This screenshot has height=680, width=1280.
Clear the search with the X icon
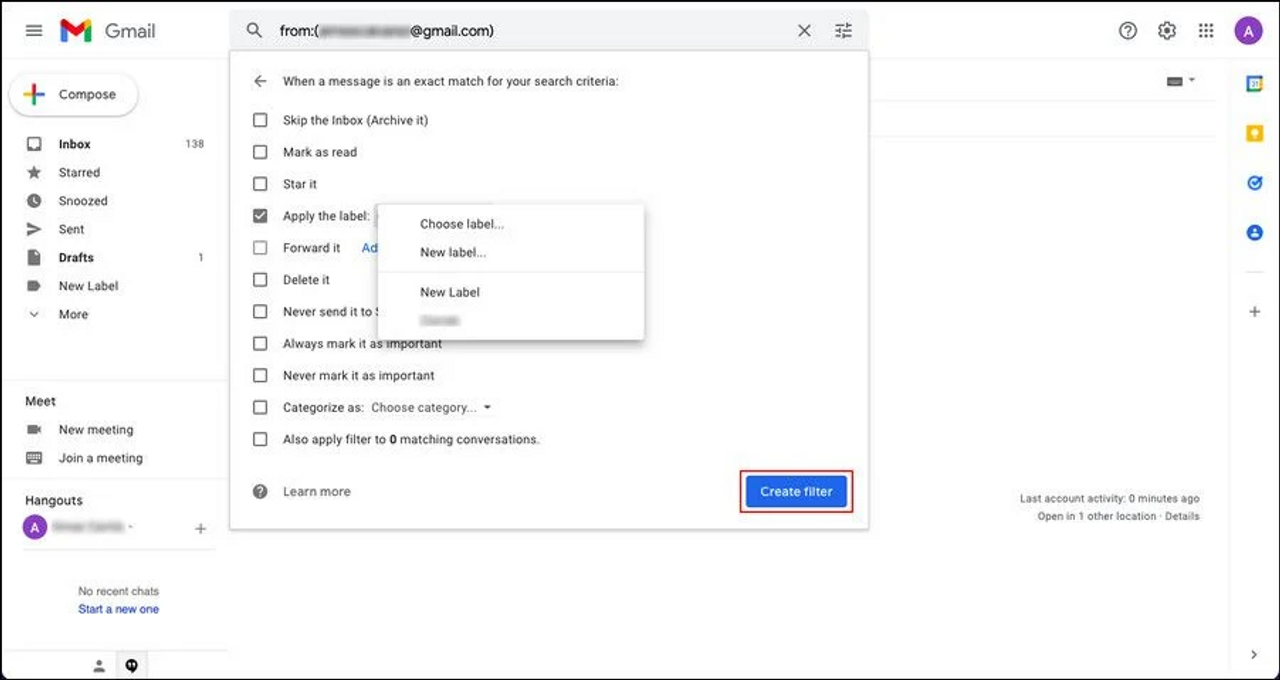tap(804, 31)
